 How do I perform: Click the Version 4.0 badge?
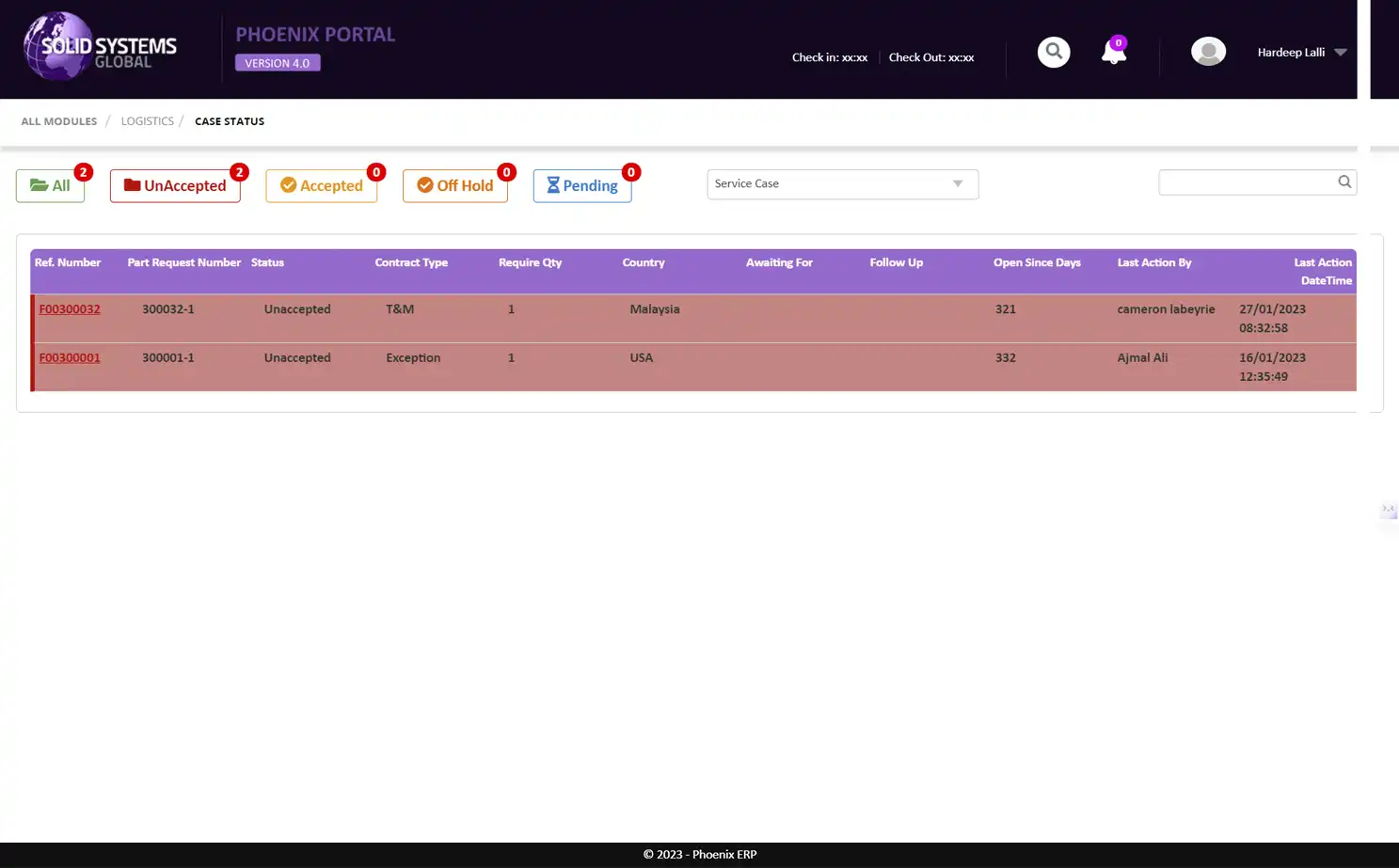pos(277,62)
